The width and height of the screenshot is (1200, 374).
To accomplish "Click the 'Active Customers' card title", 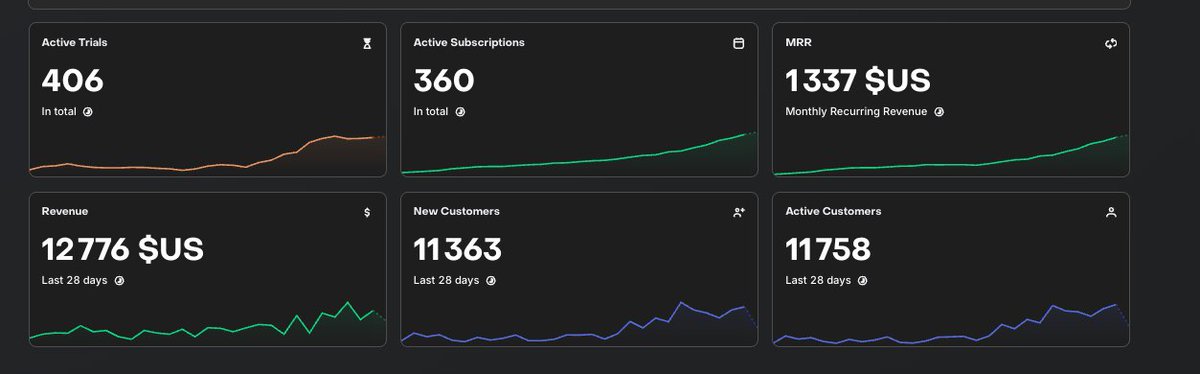I will [x=833, y=212].
